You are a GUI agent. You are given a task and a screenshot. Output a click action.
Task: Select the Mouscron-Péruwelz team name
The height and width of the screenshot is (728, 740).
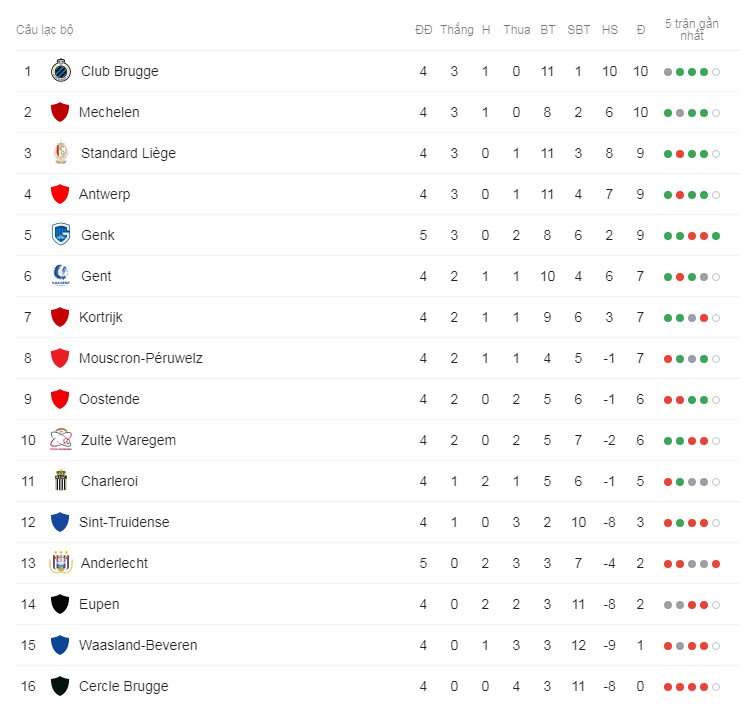[141, 358]
